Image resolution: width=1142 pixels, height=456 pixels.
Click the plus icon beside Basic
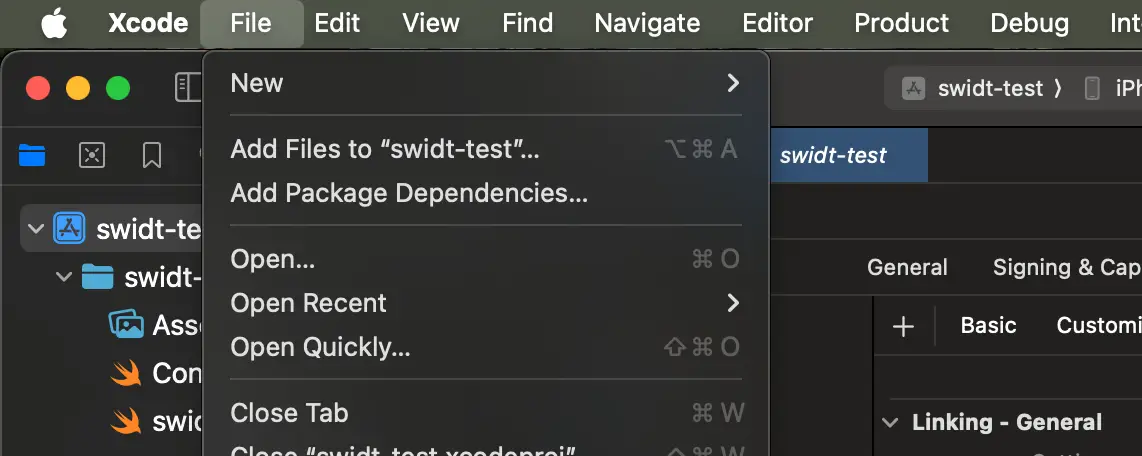903,326
